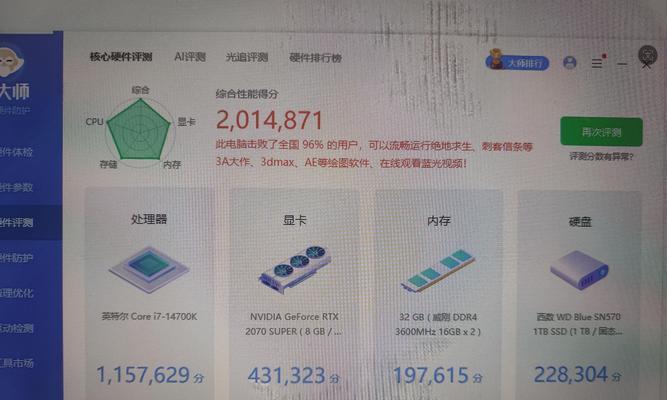Click the total score 2,014,871
The image size is (667, 400).
point(270,120)
